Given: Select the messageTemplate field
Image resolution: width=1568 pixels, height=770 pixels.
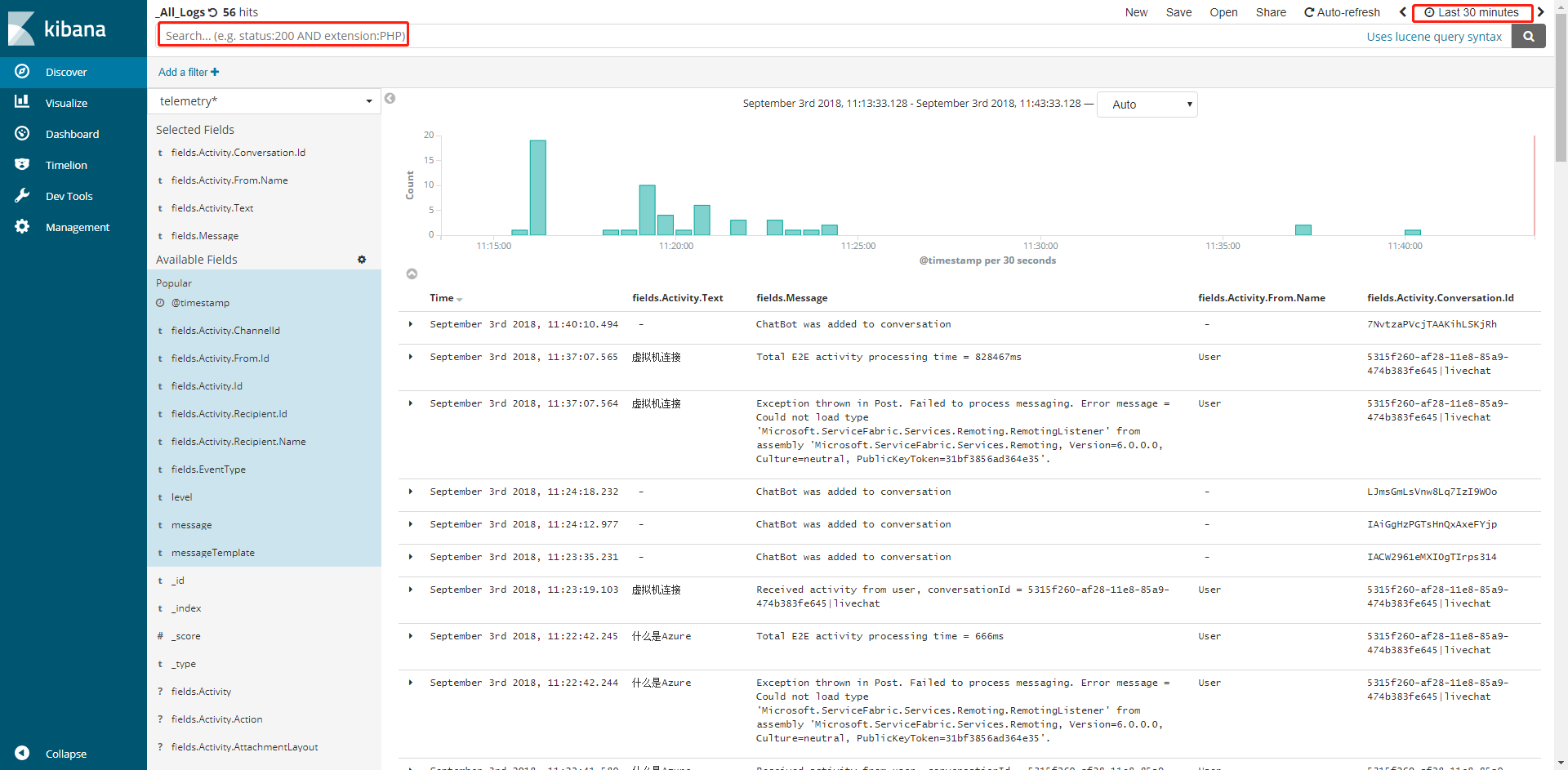Looking at the screenshot, I should click(213, 553).
